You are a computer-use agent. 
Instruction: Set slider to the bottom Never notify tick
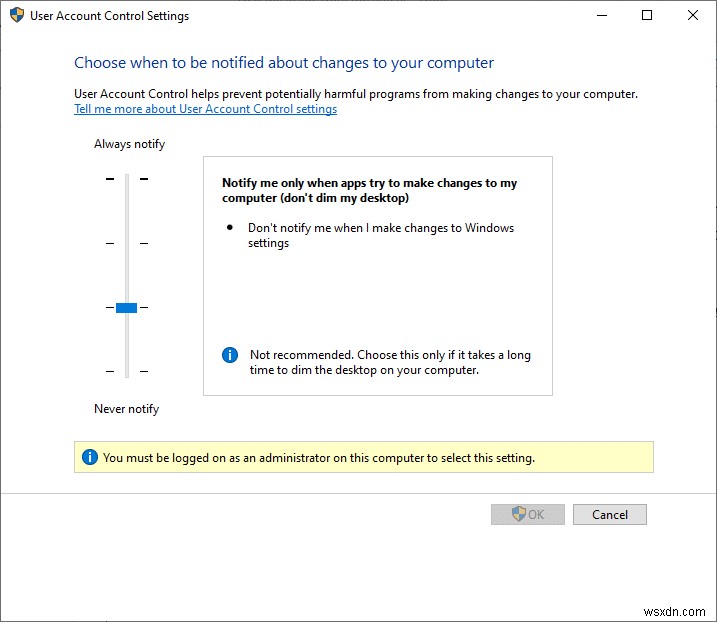(x=127, y=371)
